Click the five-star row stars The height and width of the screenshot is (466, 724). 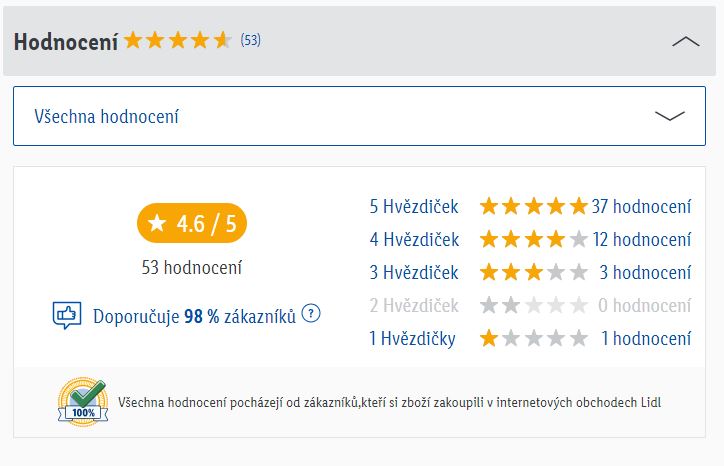(533, 207)
